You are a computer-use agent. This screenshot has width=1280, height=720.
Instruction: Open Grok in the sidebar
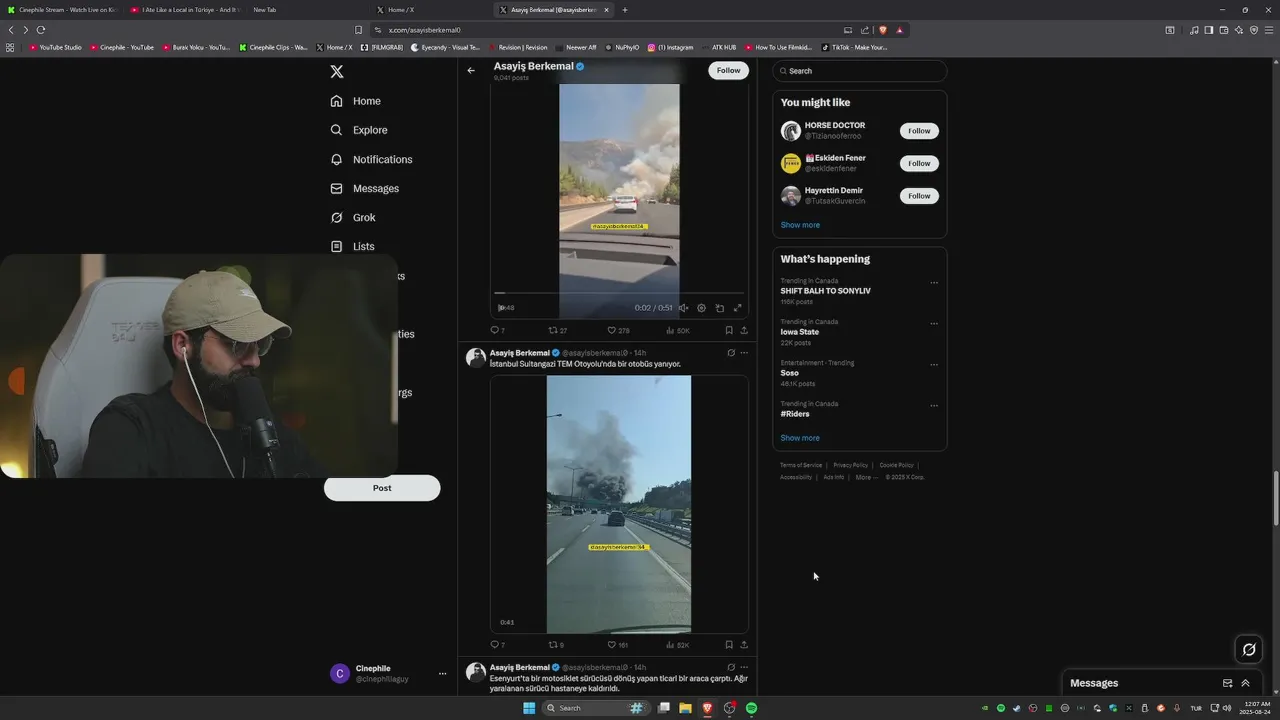353,217
